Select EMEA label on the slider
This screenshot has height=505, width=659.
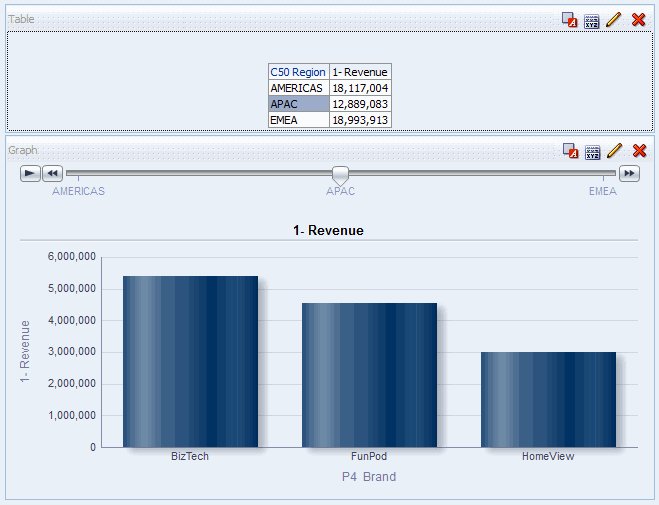602,191
